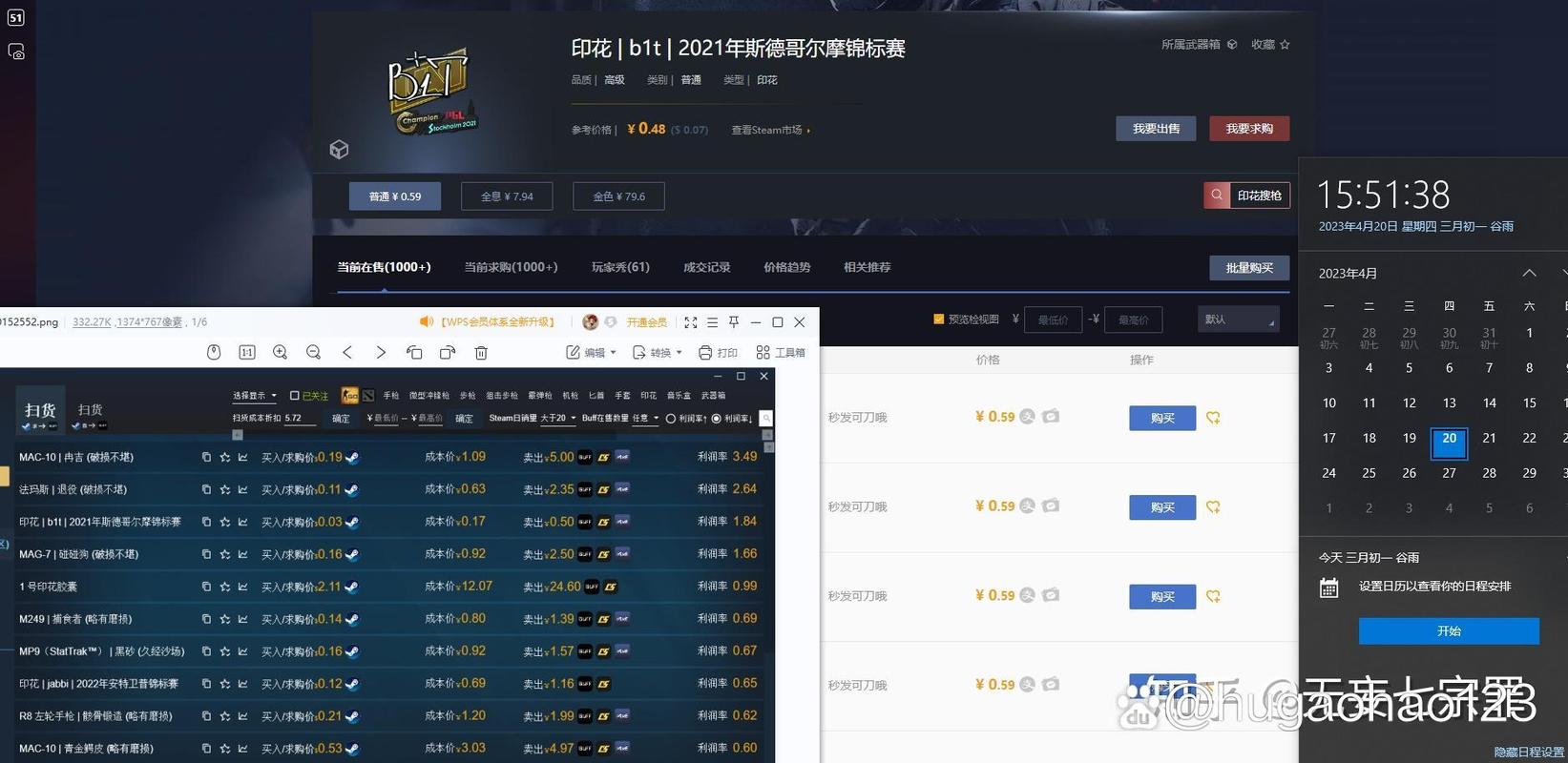Click the 最低价 price input field
The width and height of the screenshot is (1568, 763).
click(1054, 320)
